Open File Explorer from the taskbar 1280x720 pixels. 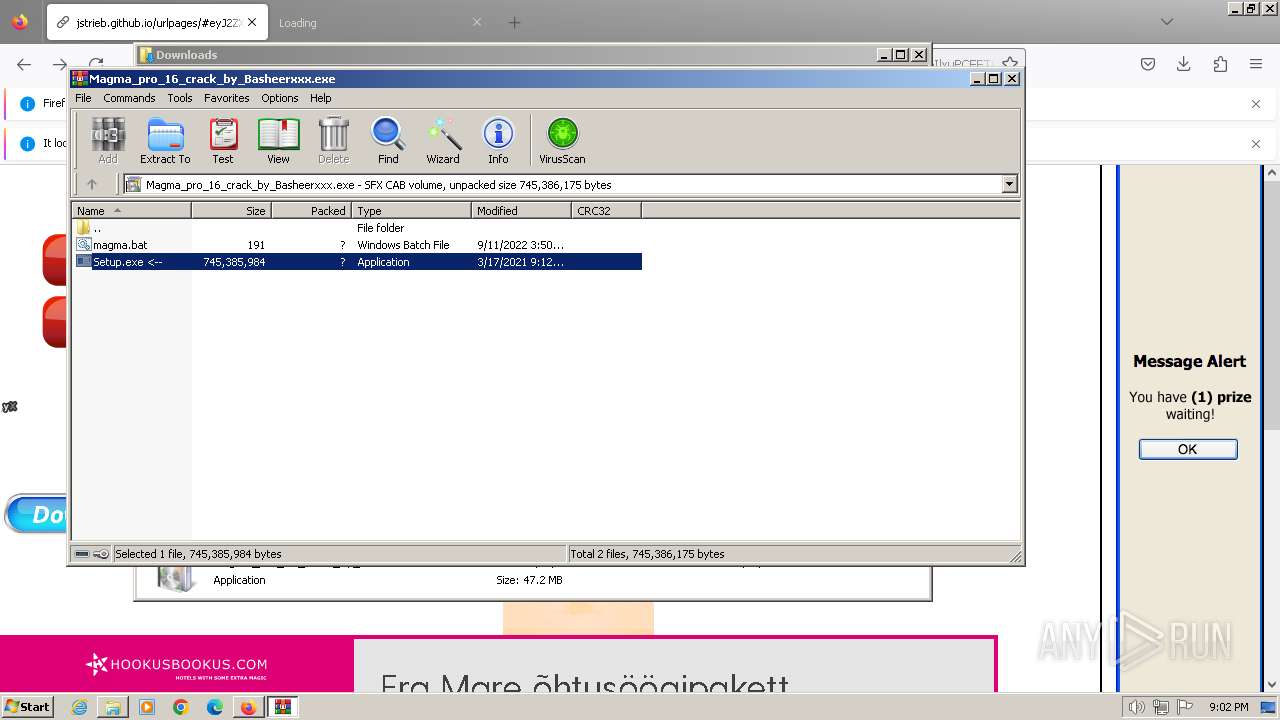tap(113, 707)
